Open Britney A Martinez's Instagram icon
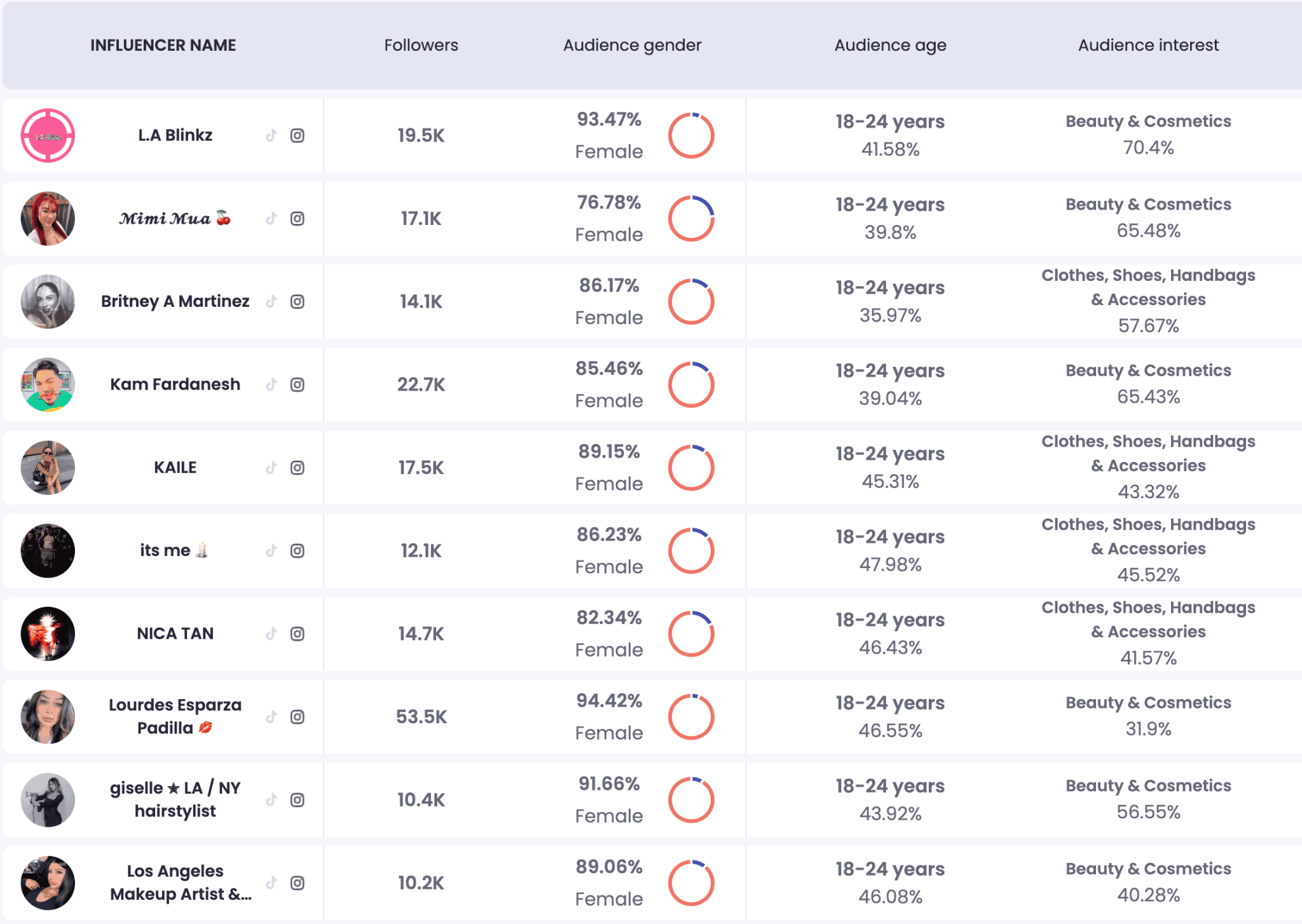 pos(297,301)
